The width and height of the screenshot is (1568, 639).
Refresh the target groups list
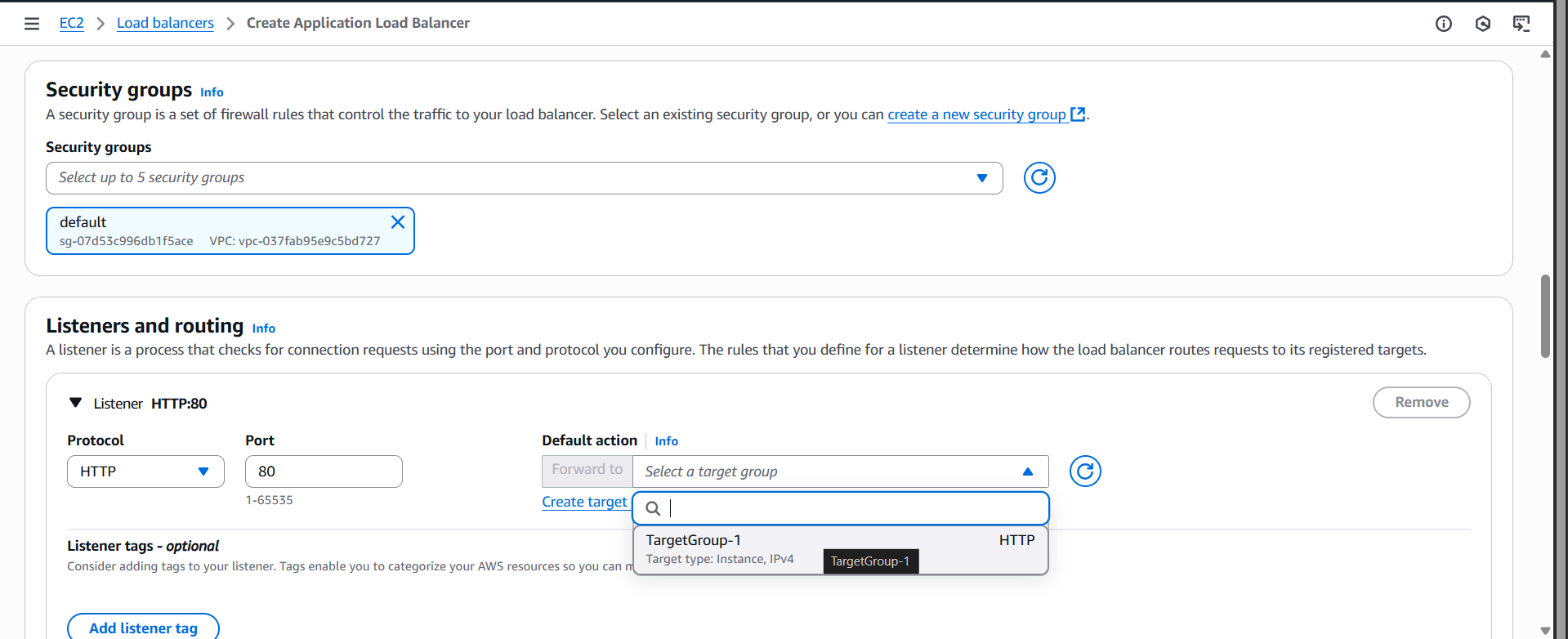coord(1085,471)
